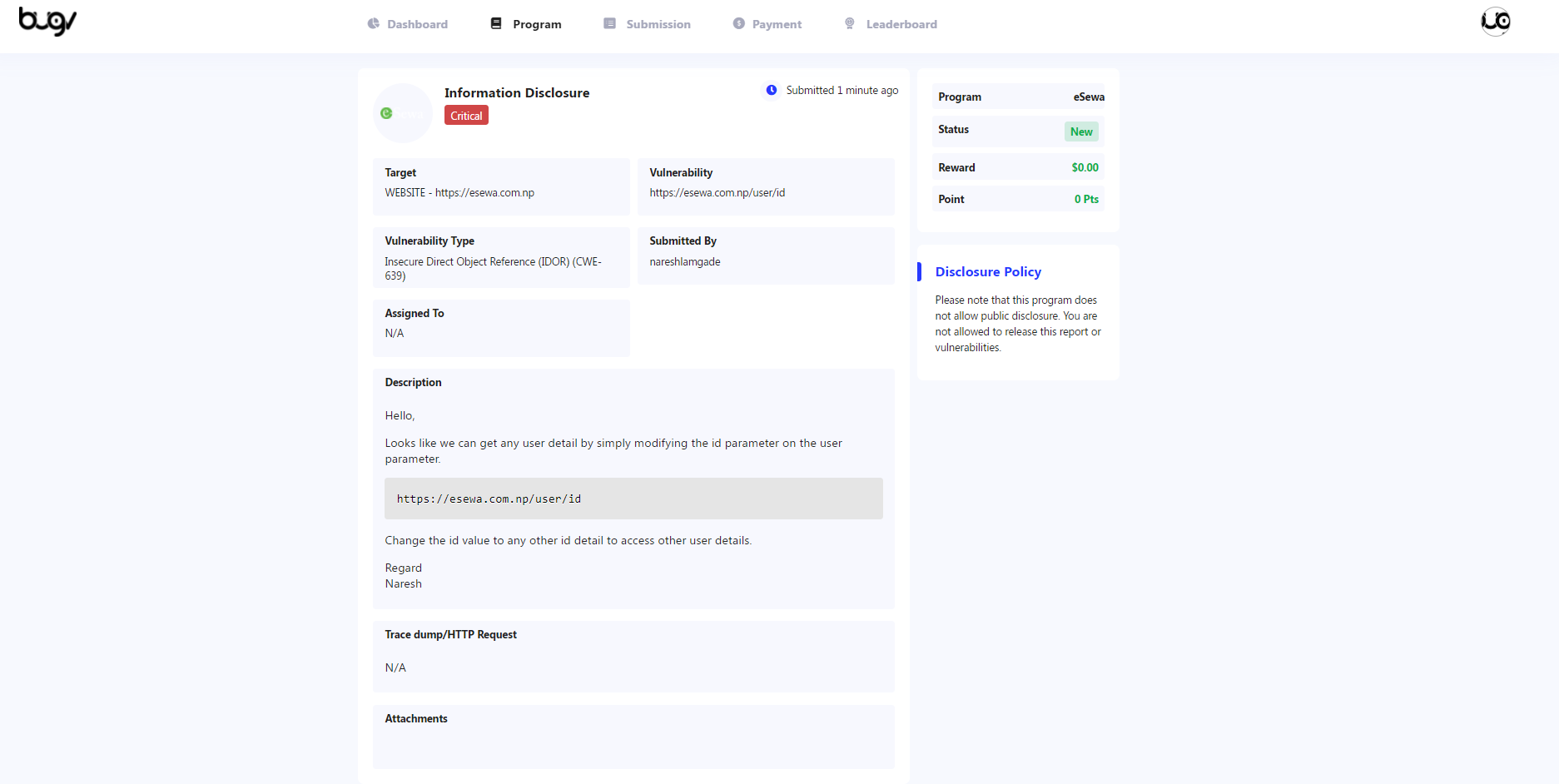
Task: Click the Submitted By label
Action: point(683,241)
